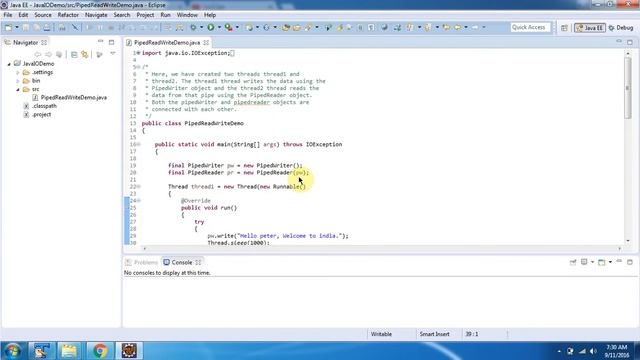Select PipedReadWriteDemo.java in Navigator tree
The image size is (640, 360).
[x=73, y=98]
